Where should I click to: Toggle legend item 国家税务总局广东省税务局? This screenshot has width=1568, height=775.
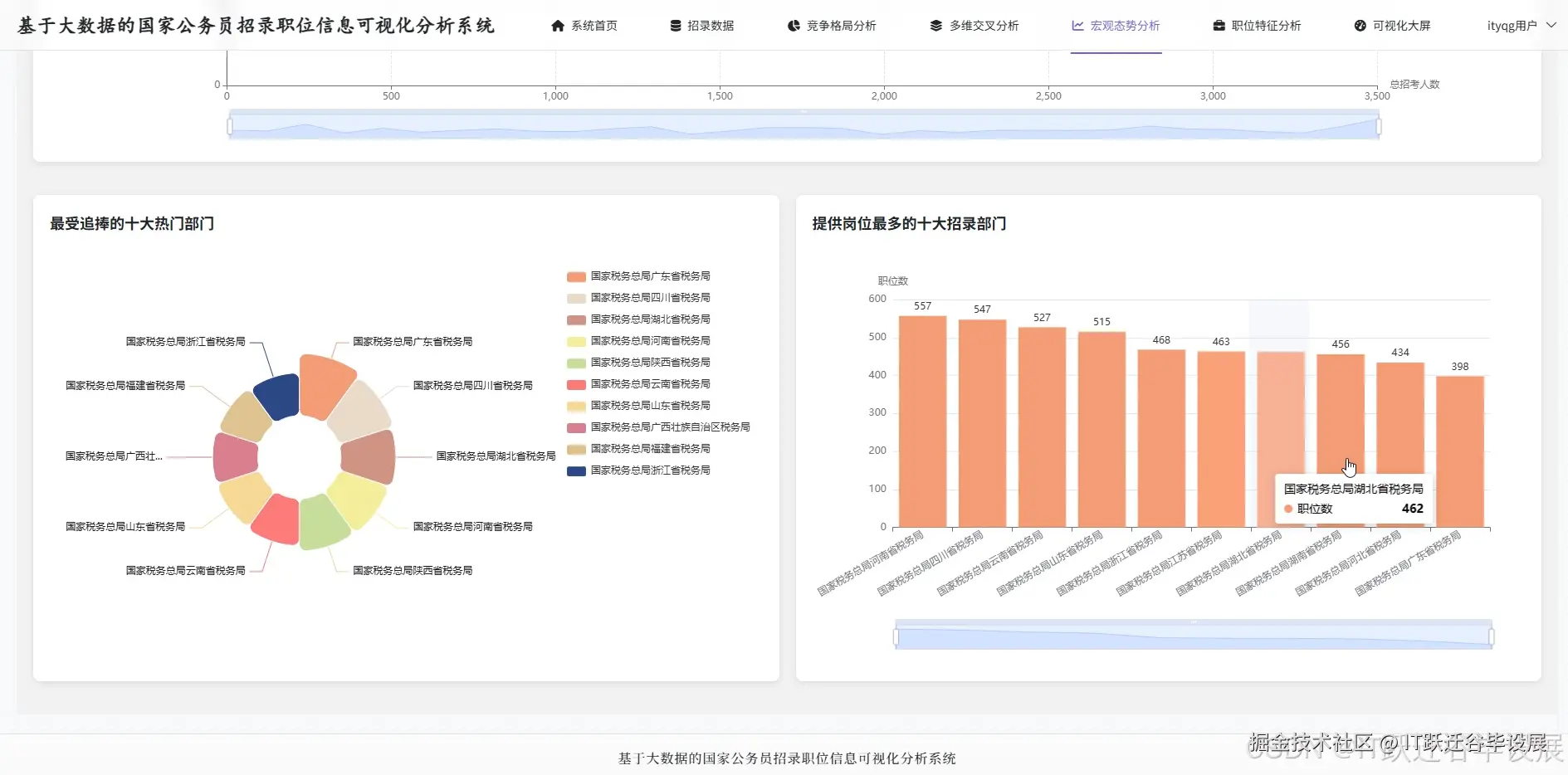[x=638, y=276]
